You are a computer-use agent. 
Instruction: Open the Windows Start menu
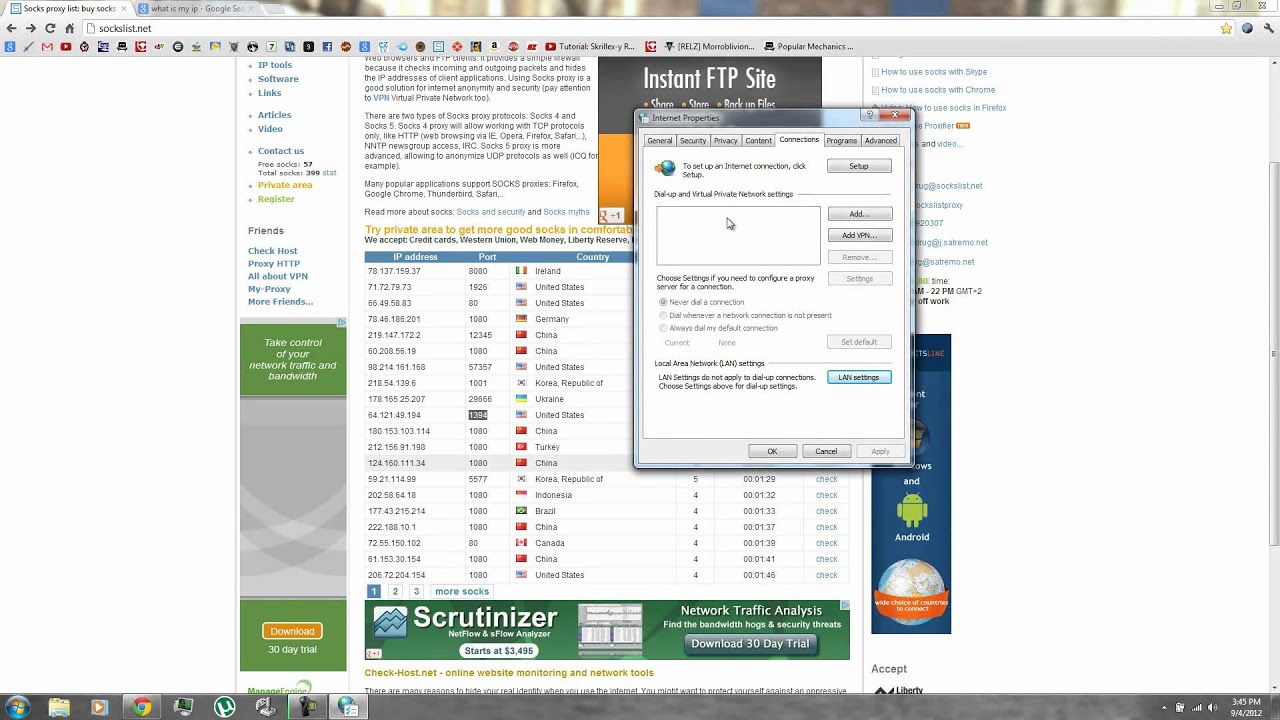(18, 707)
